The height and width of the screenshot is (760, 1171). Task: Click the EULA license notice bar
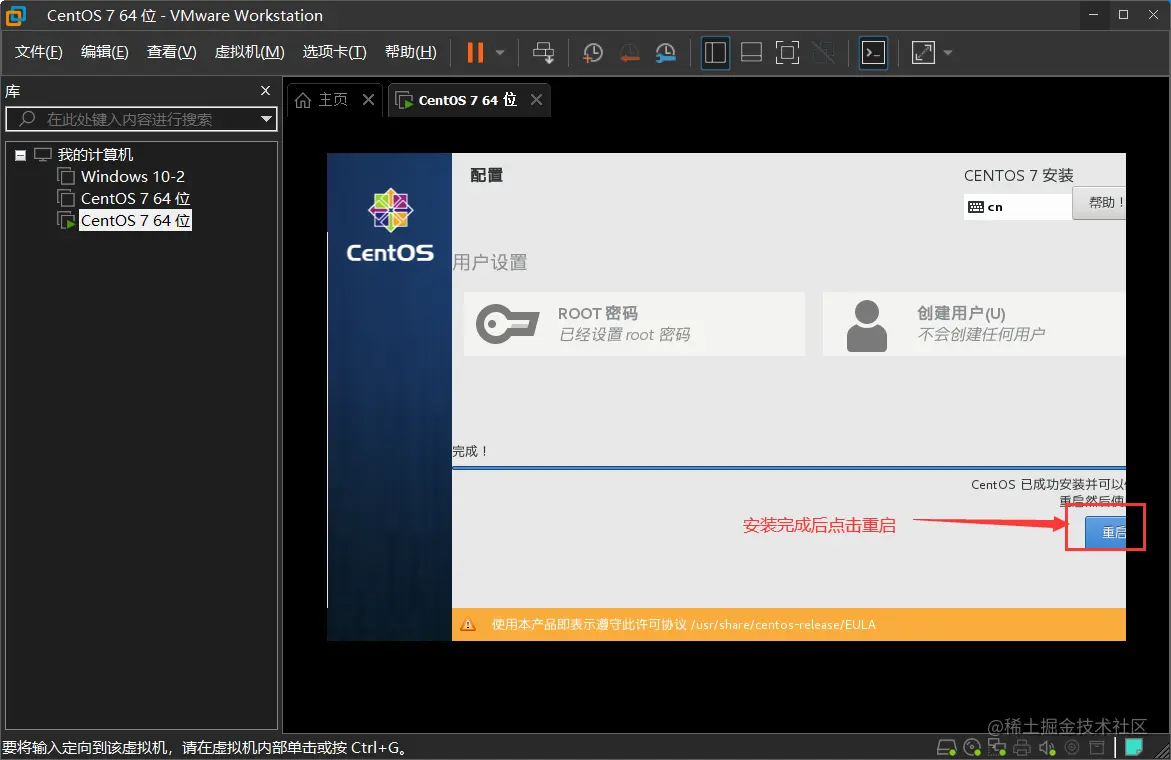(789, 624)
